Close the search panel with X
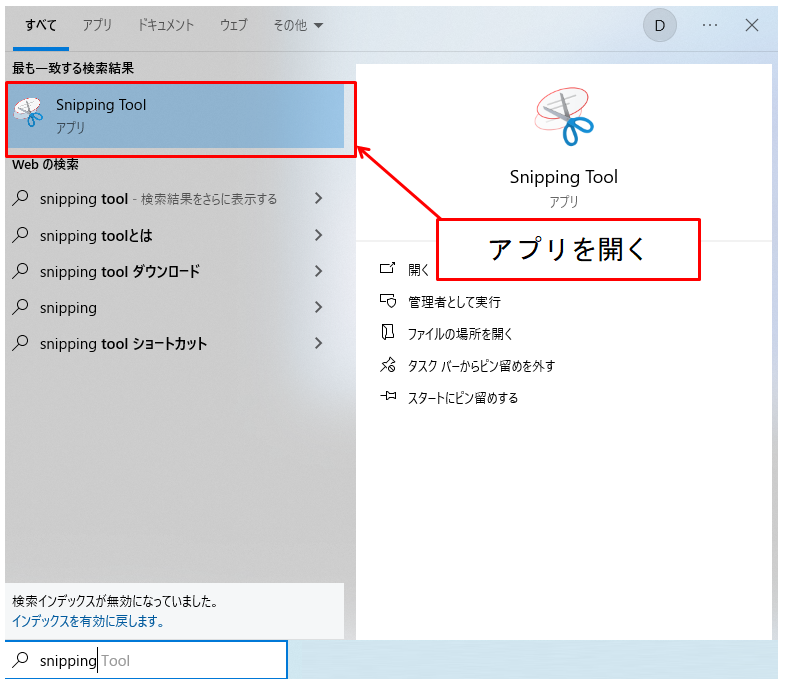The width and height of the screenshot is (785, 684). pyautogui.click(x=751, y=25)
